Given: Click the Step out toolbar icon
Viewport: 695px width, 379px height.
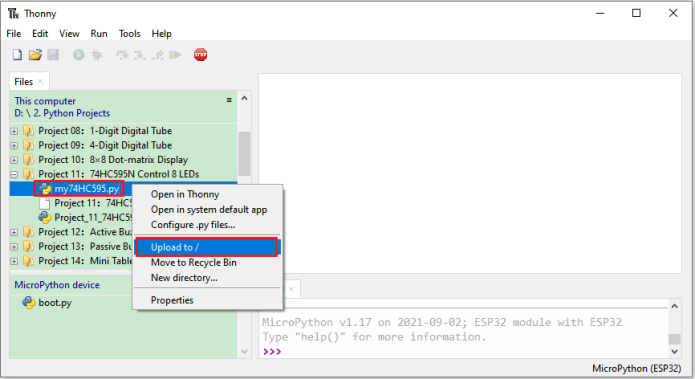Looking at the screenshot, I should tap(158, 55).
